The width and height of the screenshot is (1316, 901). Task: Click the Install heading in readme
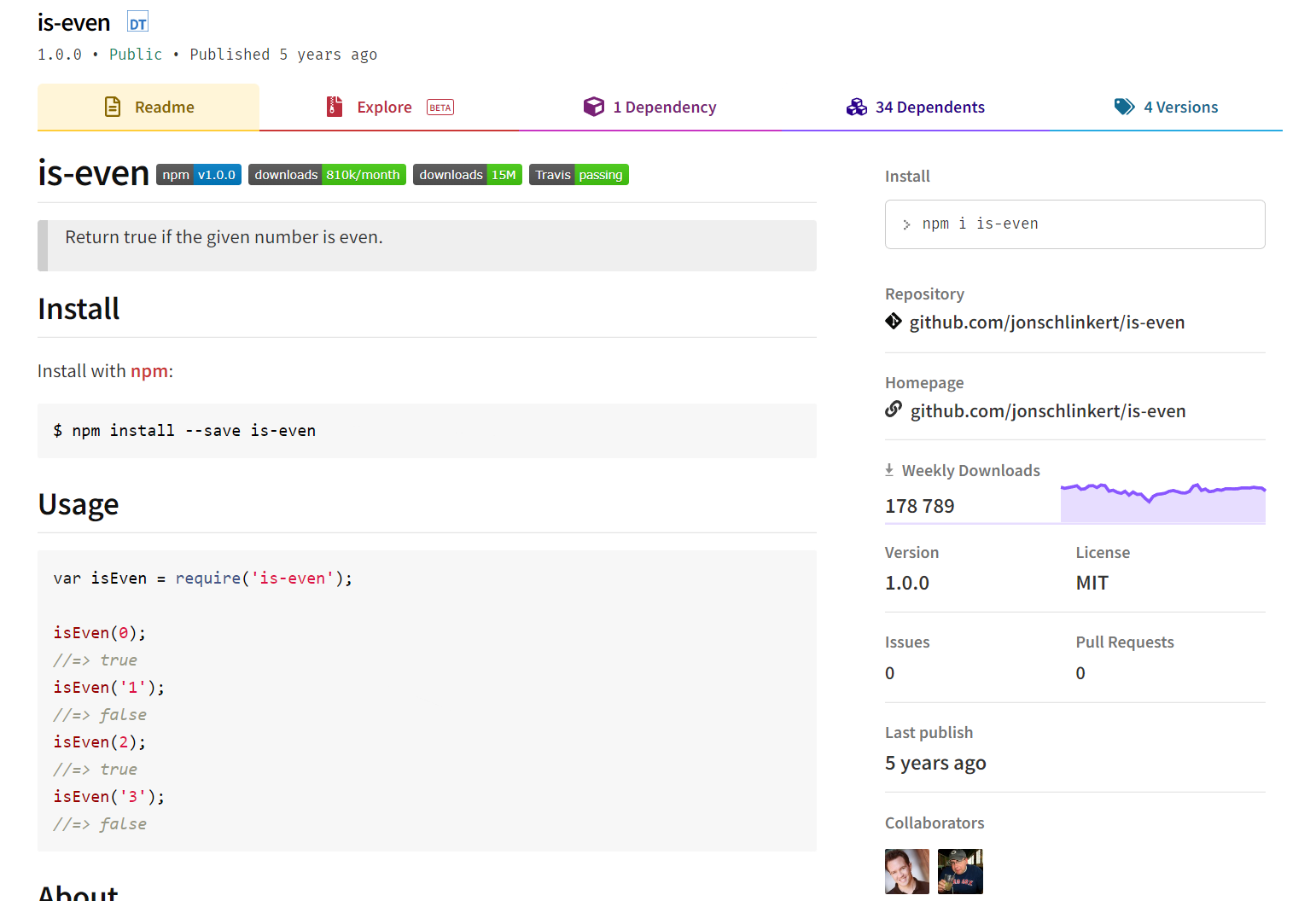point(79,309)
